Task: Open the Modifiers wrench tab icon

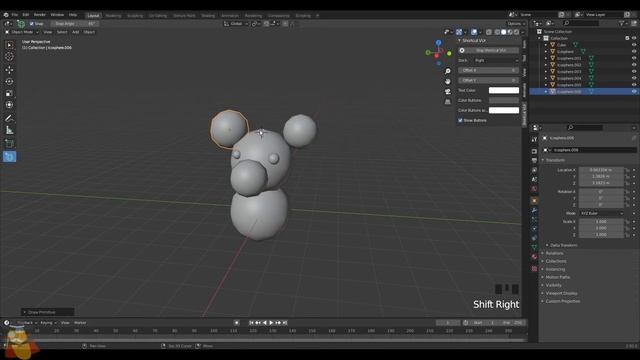Action: (534, 210)
